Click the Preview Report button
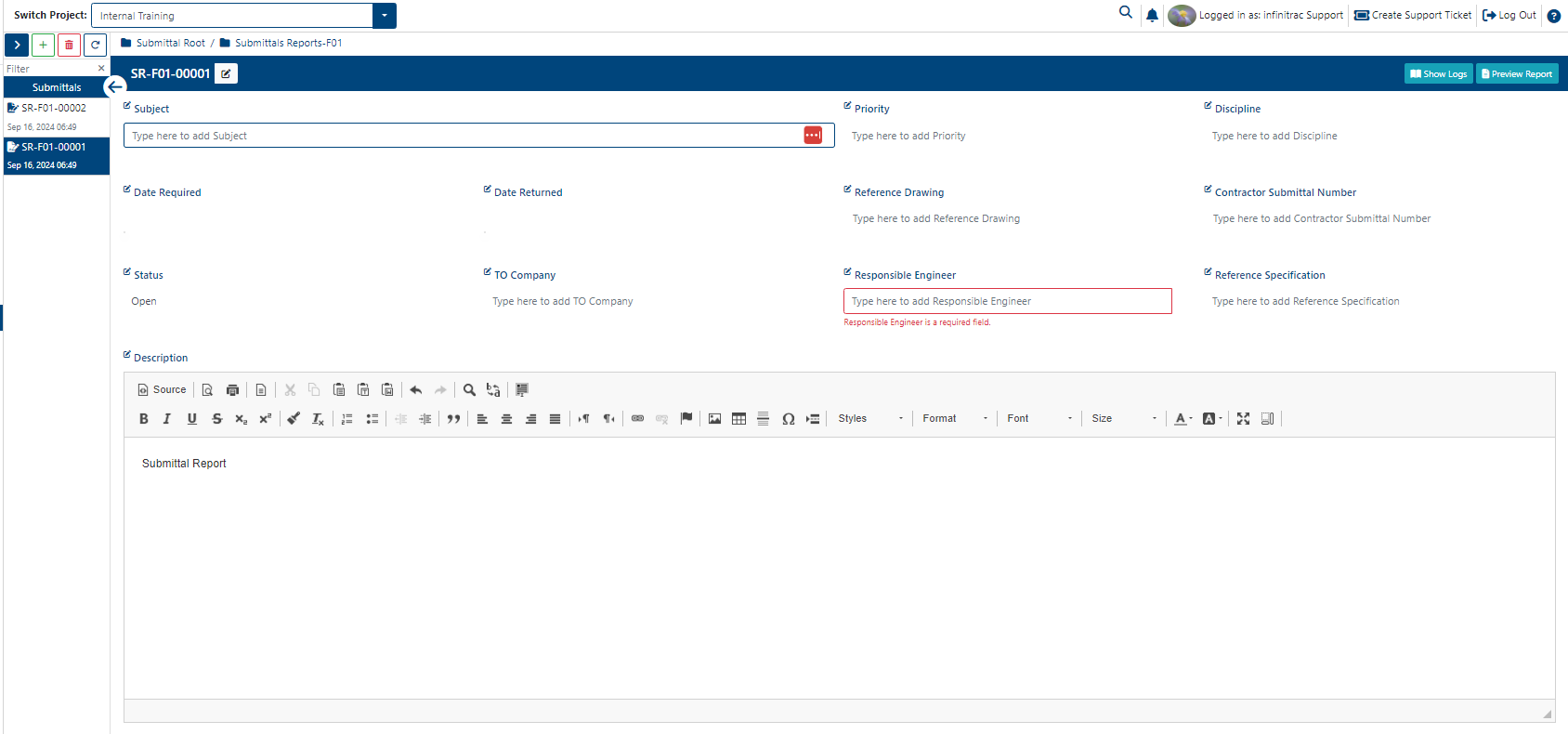This screenshot has width=1568, height=734. 1517,74
